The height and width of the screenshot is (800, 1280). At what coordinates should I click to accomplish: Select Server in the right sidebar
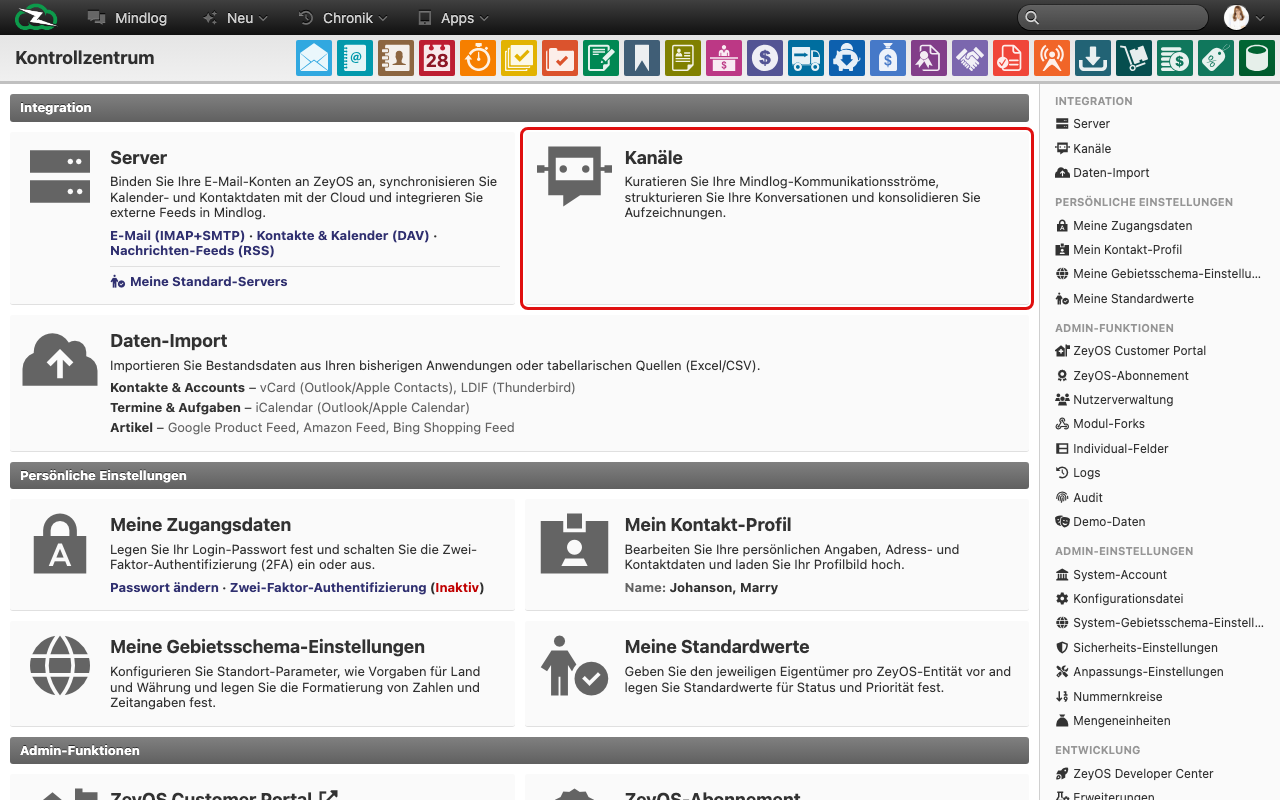click(x=1083, y=124)
